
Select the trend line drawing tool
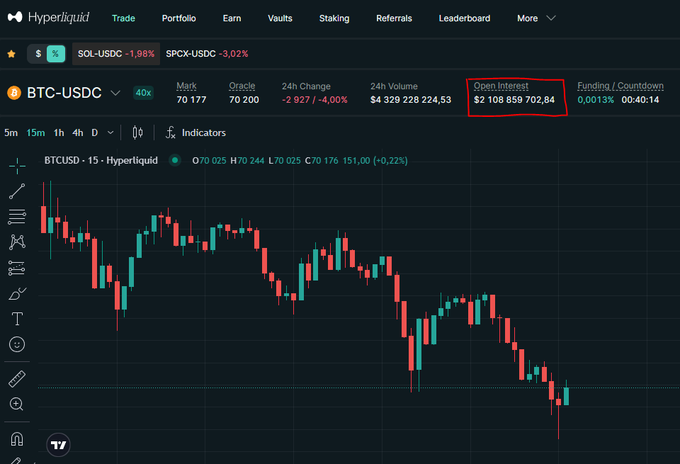[17, 191]
